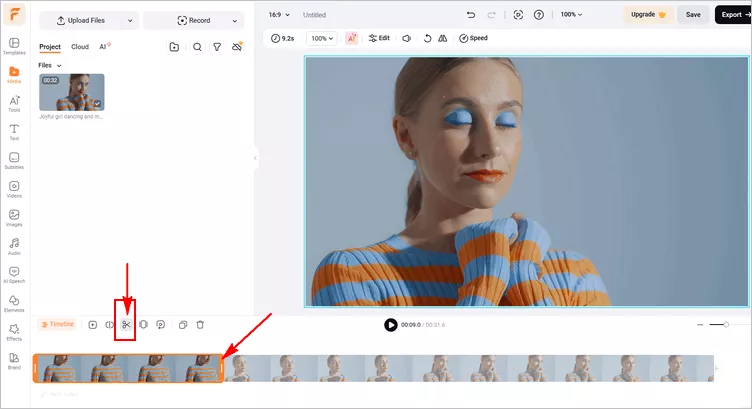Screen dimensions: 752x409
Task: Open the AI Tools sidebar panel
Action: click(14, 104)
